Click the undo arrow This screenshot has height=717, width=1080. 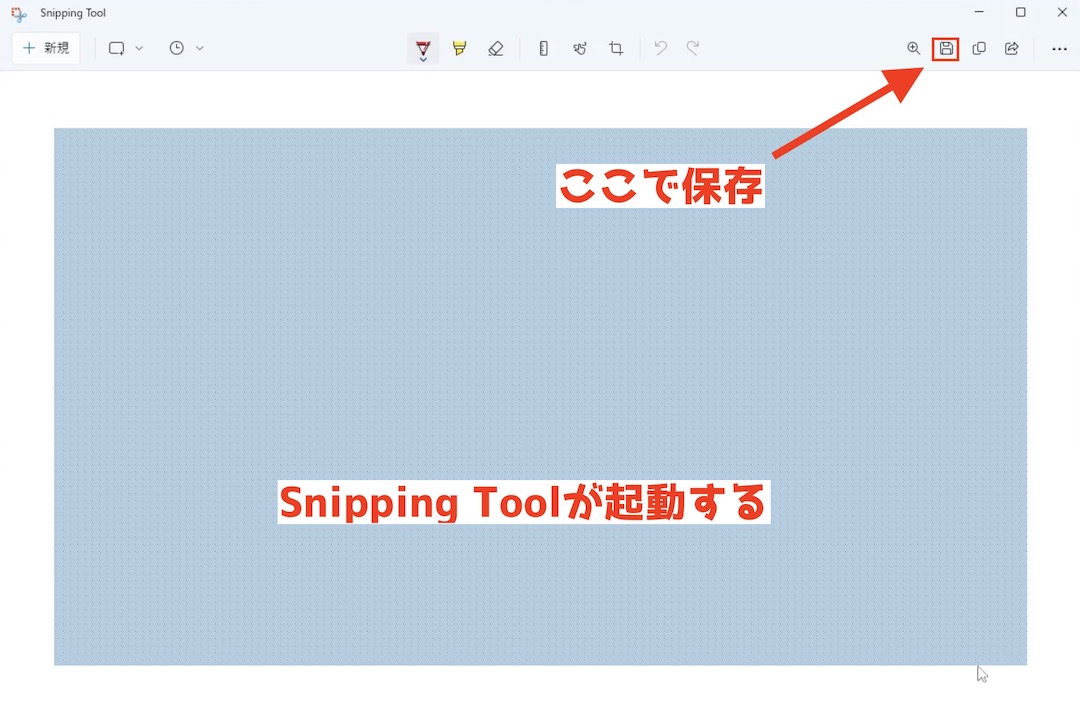tap(659, 48)
